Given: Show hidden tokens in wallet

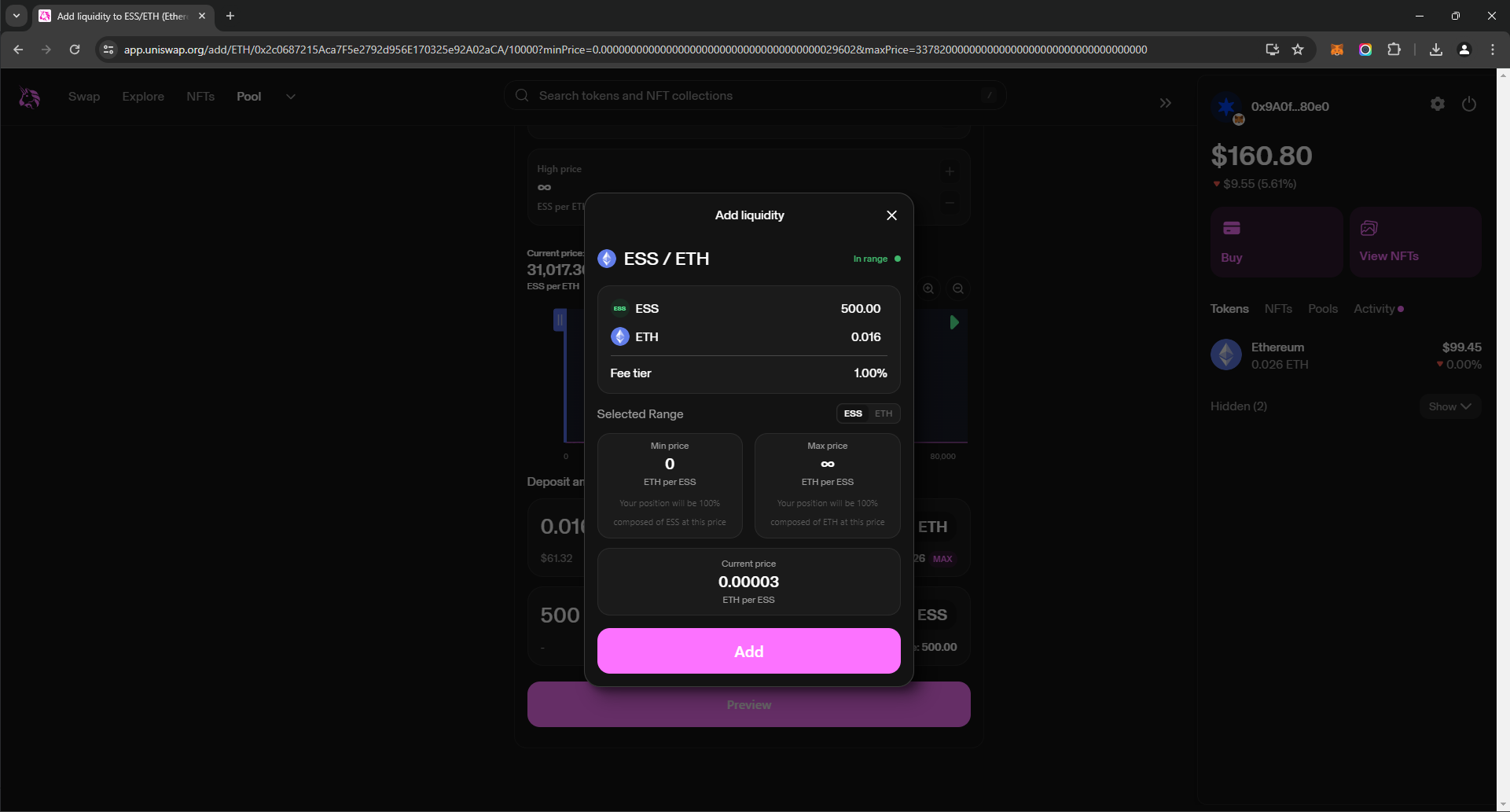Looking at the screenshot, I should (1449, 406).
